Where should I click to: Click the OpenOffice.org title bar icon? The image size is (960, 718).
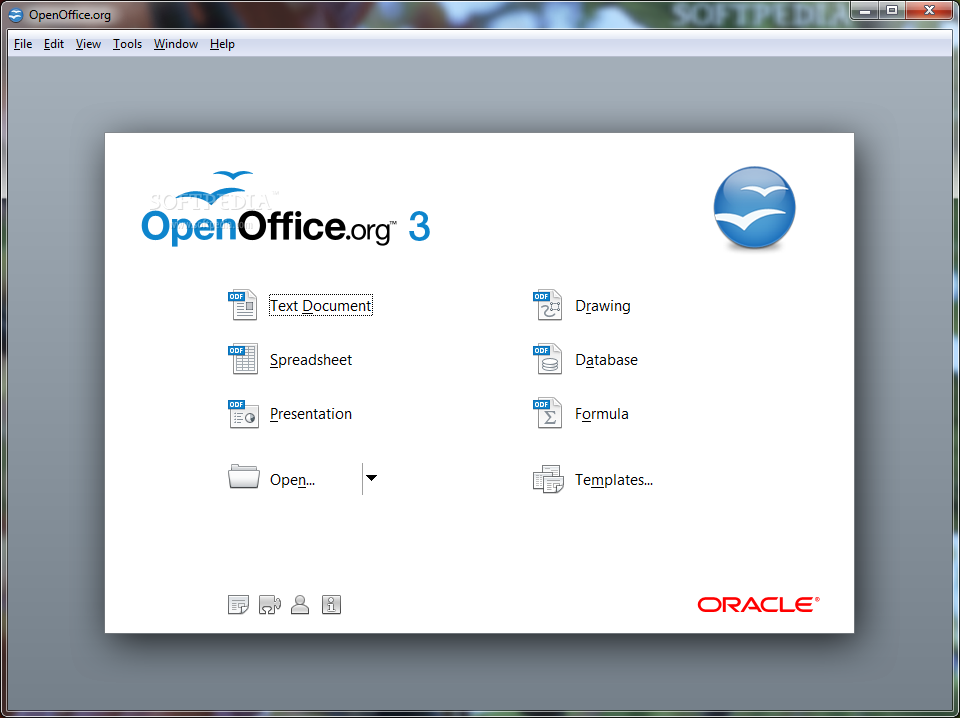pos(16,14)
